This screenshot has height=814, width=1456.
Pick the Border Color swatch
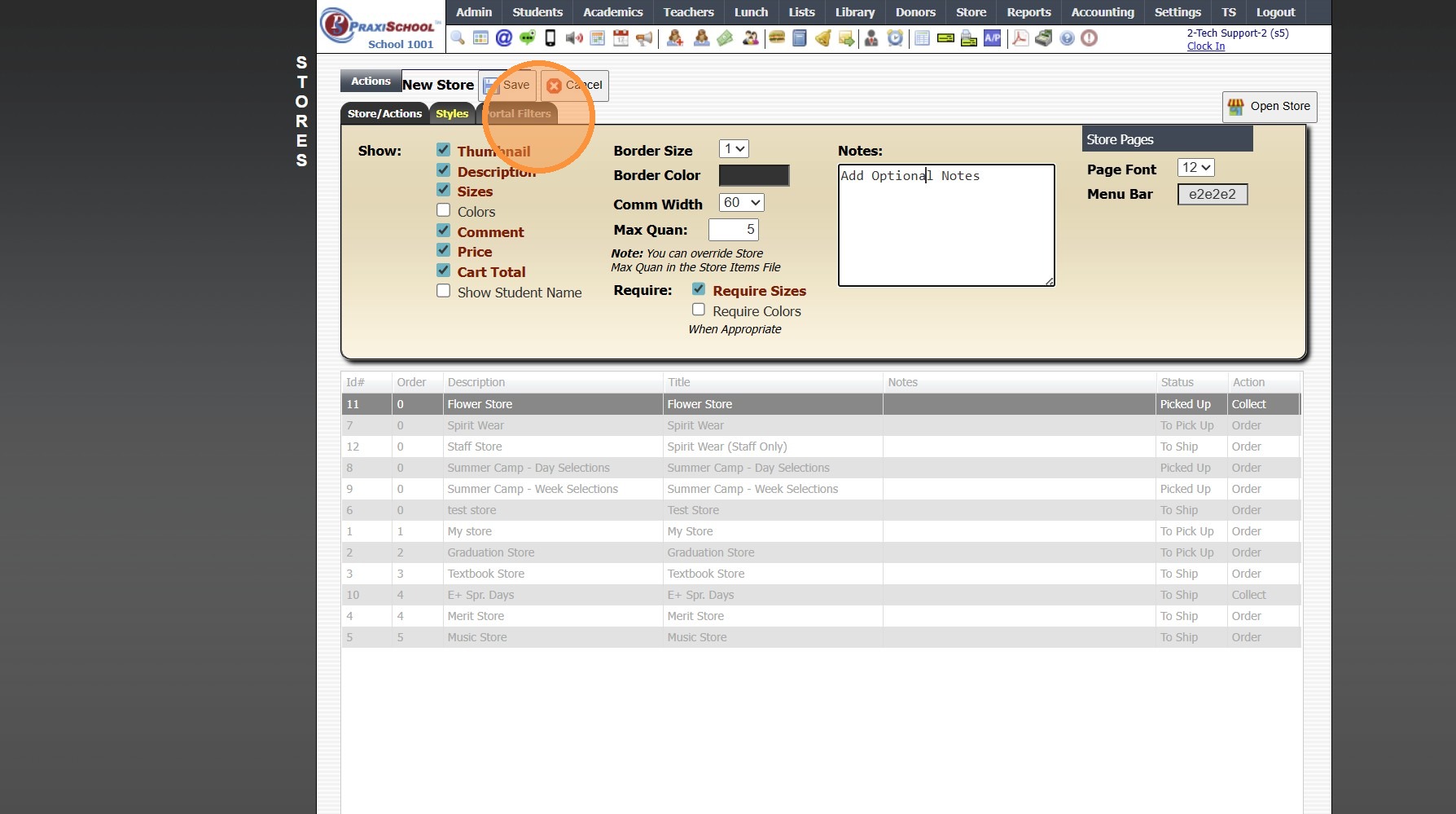[754, 175]
